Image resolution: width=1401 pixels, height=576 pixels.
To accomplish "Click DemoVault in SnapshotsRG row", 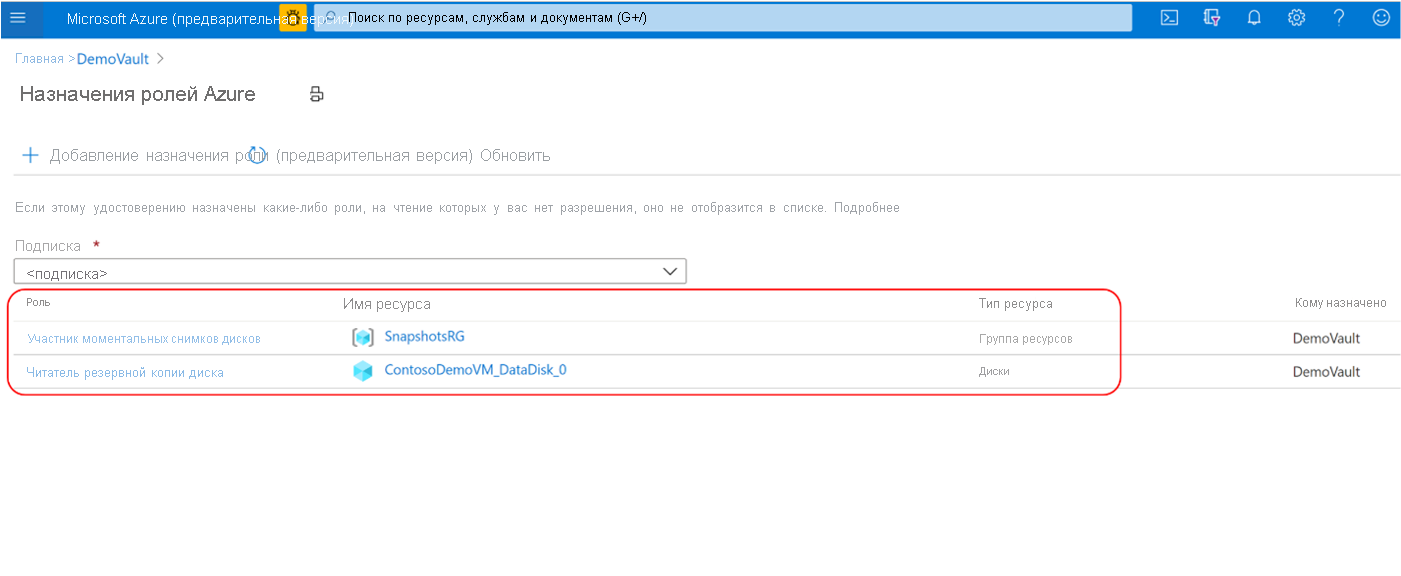I will pos(1326,338).
